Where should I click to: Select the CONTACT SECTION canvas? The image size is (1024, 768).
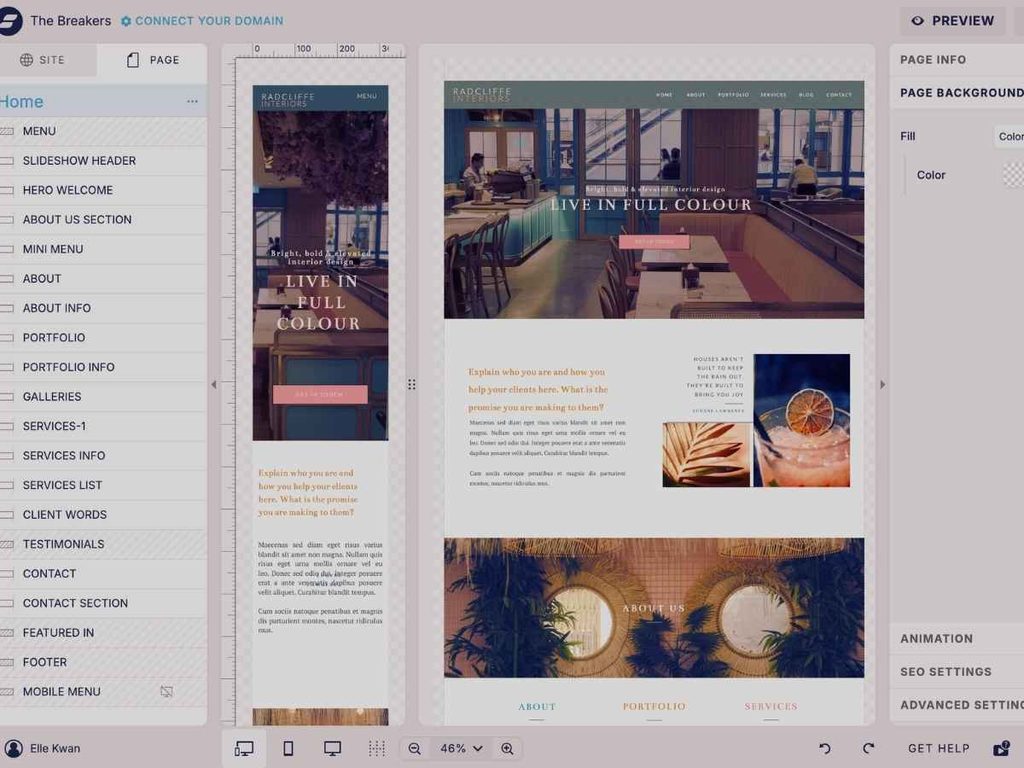pyautogui.click(x=103, y=603)
